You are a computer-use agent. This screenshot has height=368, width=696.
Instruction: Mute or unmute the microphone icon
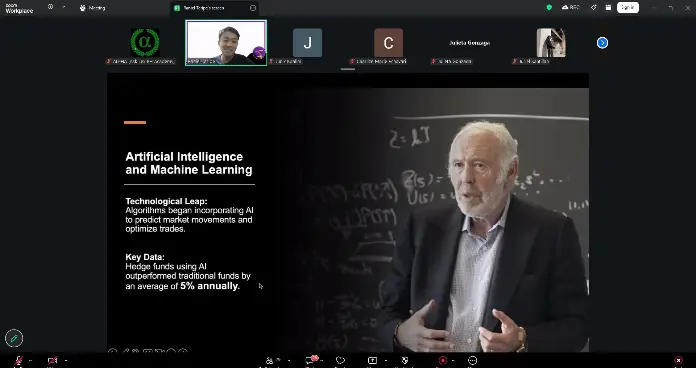pos(19,360)
